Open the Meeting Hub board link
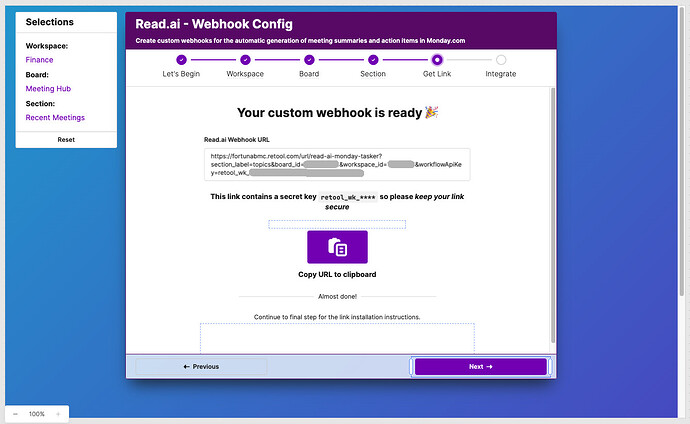Screen dimensions: 690x424 click(48, 89)
